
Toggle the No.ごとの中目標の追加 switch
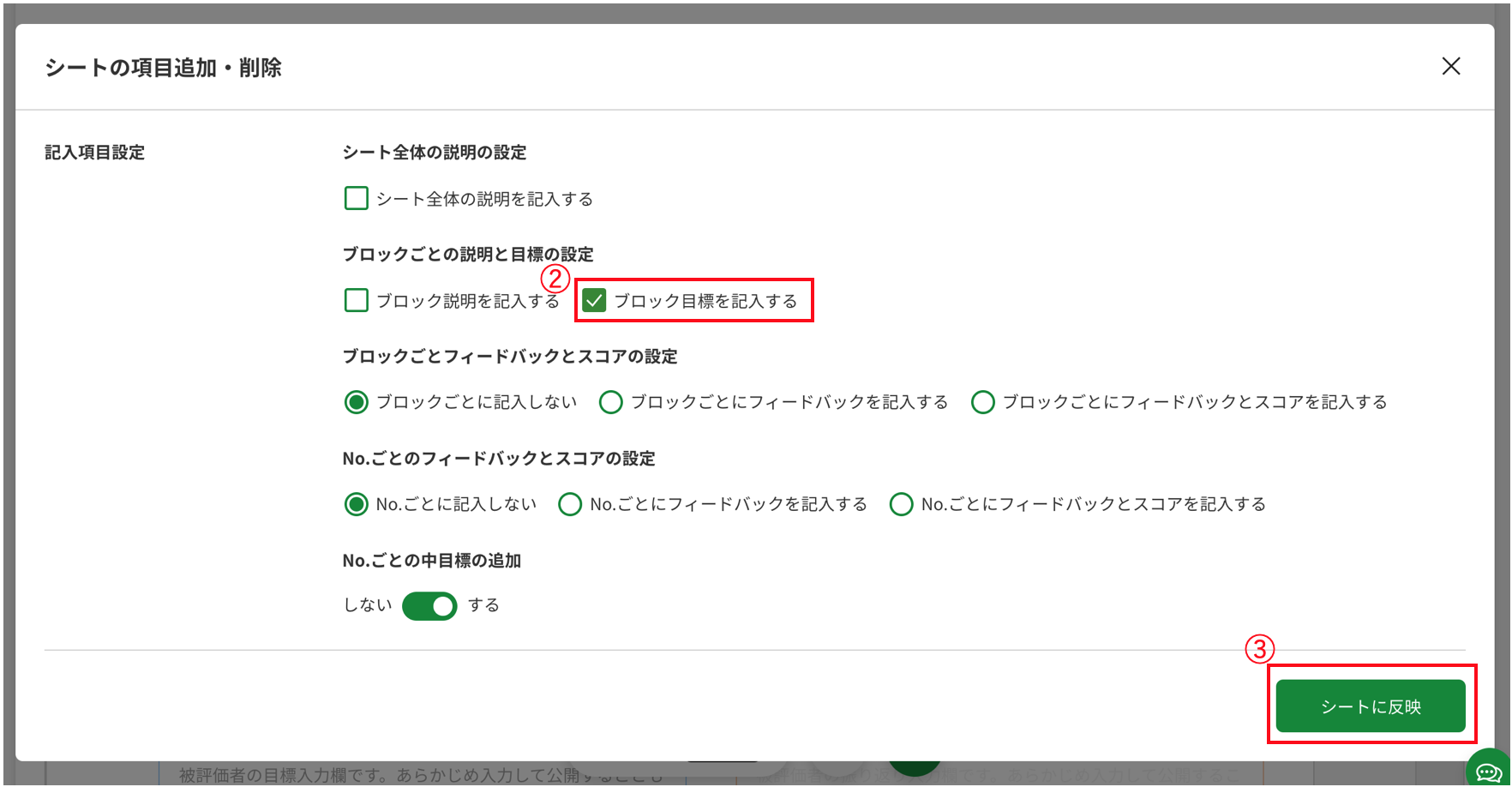pos(429,606)
